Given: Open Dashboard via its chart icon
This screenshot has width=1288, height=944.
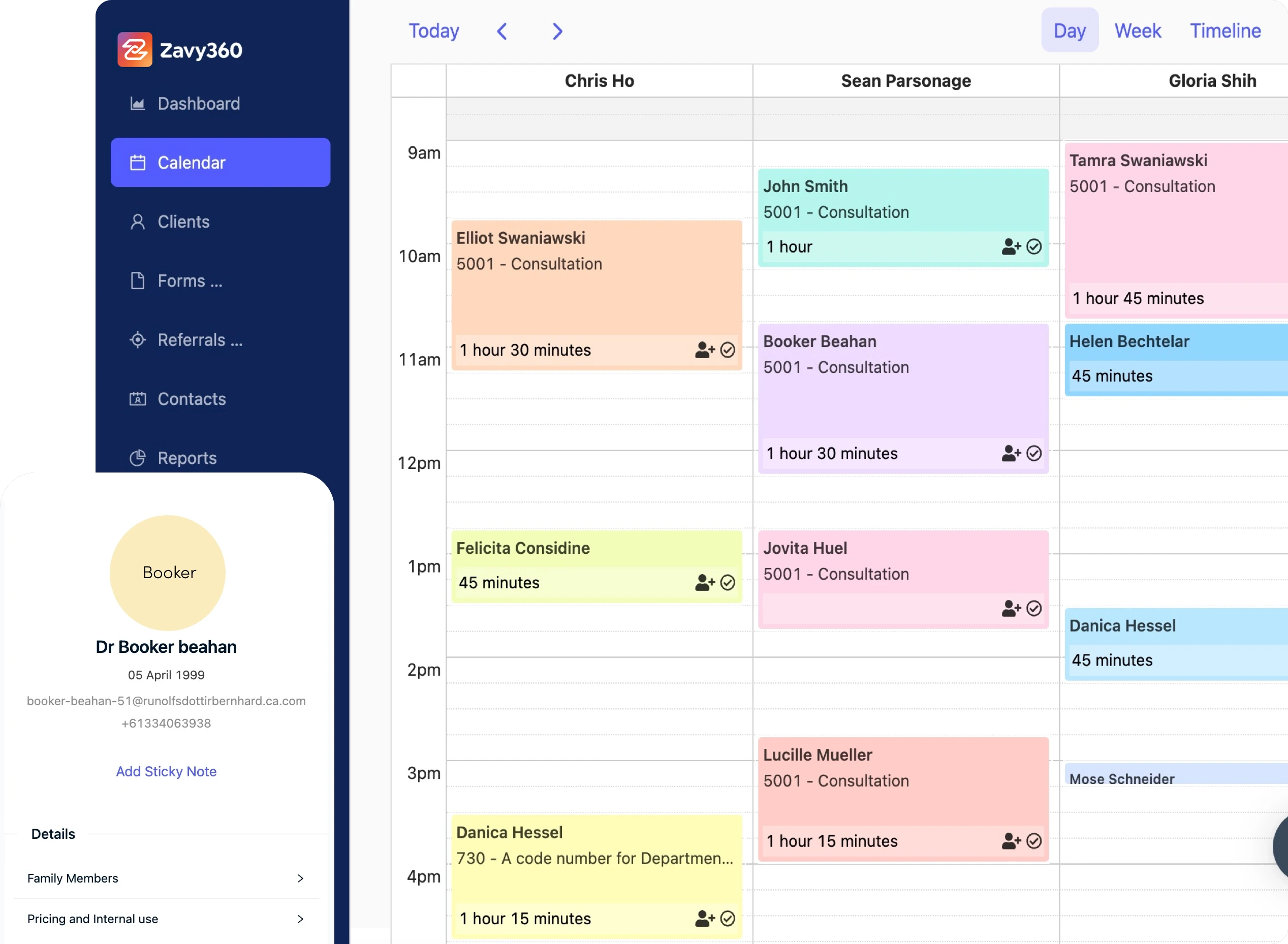Looking at the screenshot, I should pos(137,104).
